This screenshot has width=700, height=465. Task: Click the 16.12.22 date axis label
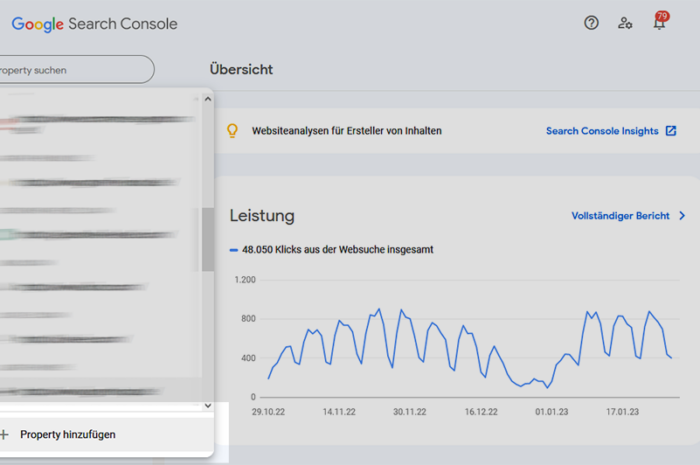pyautogui.click(x=481, y=412)
